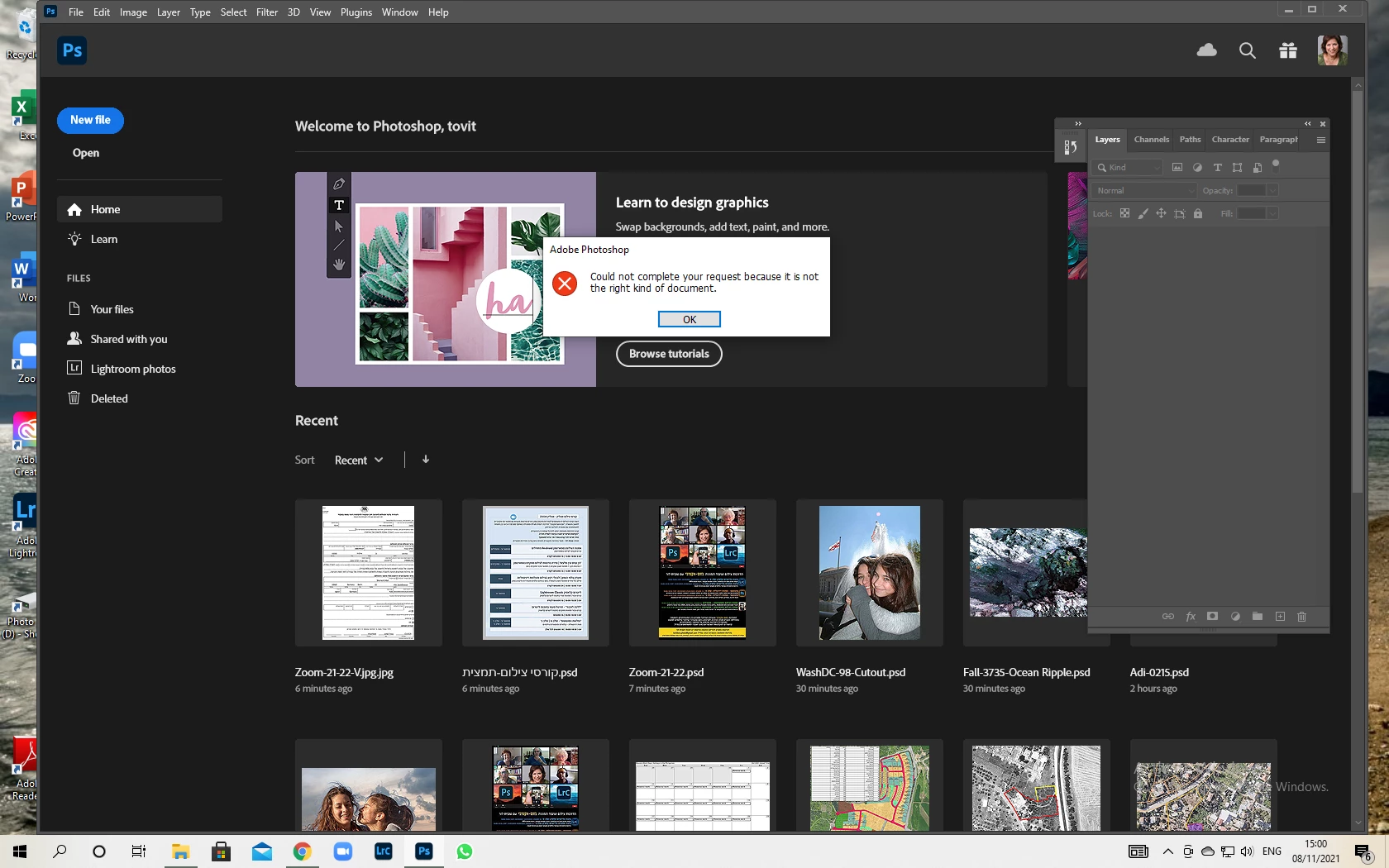Switch to the Channels tab
This screenshot has height=868, width=1389.
pyautogui.click(x=1152, y=140)
